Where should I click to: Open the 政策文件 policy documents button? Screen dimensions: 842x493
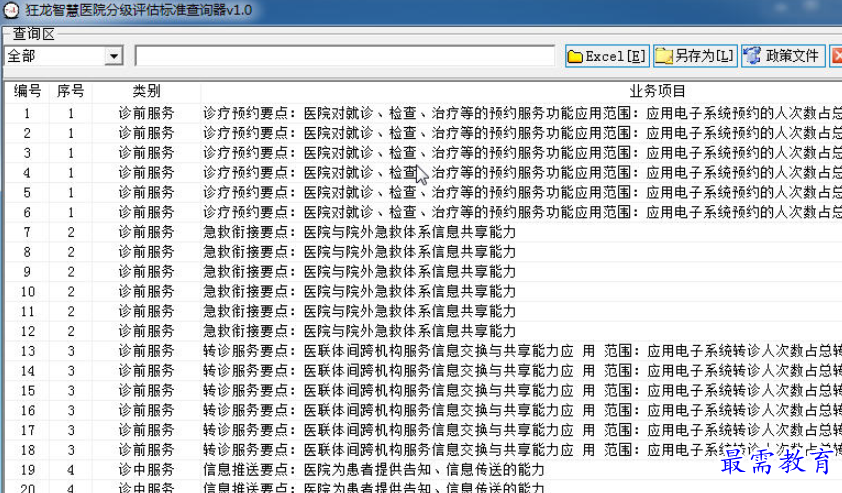coord(783,56)
